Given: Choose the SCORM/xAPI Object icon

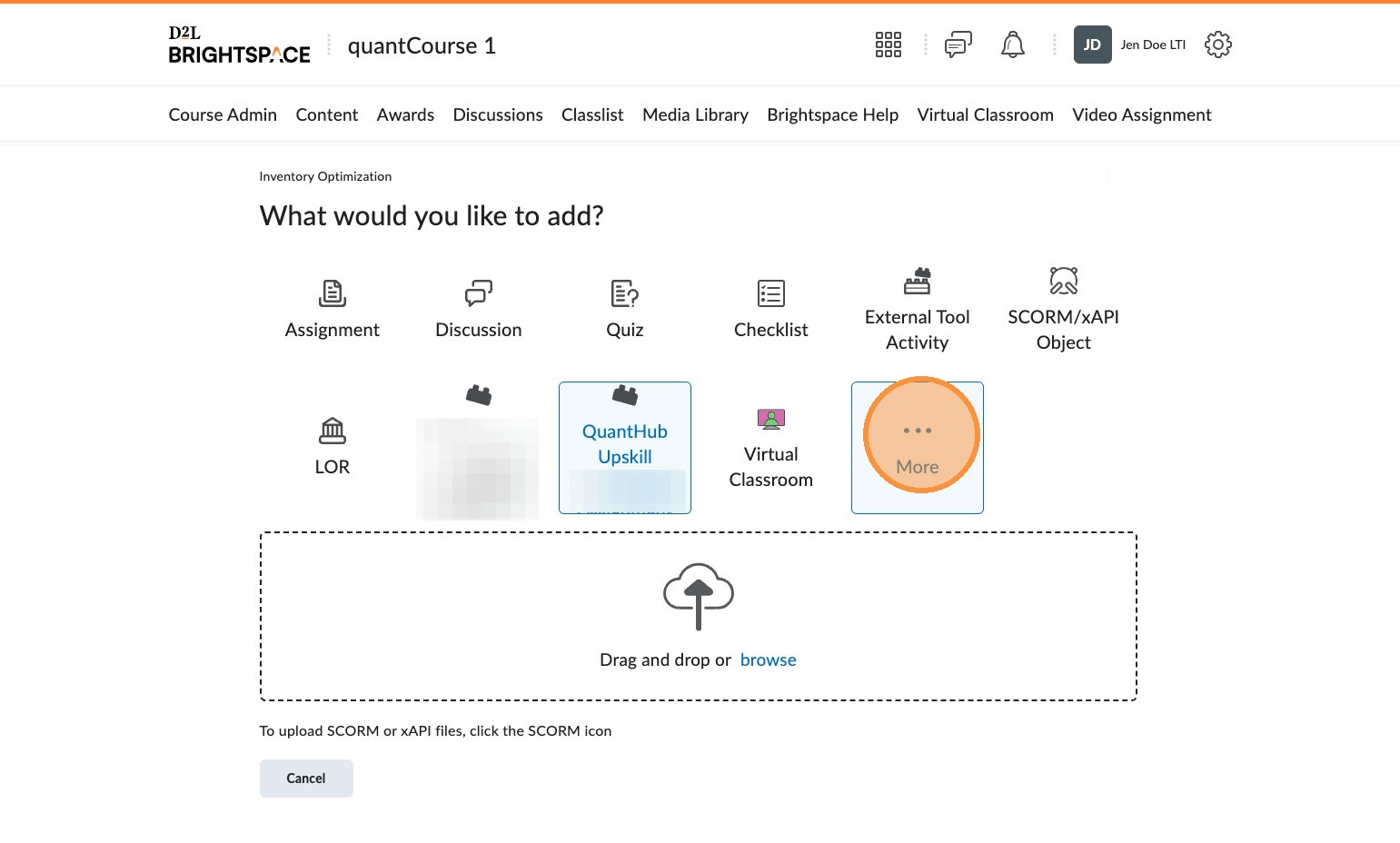Looking at the screenshot, I should [x=1063, y=310].
